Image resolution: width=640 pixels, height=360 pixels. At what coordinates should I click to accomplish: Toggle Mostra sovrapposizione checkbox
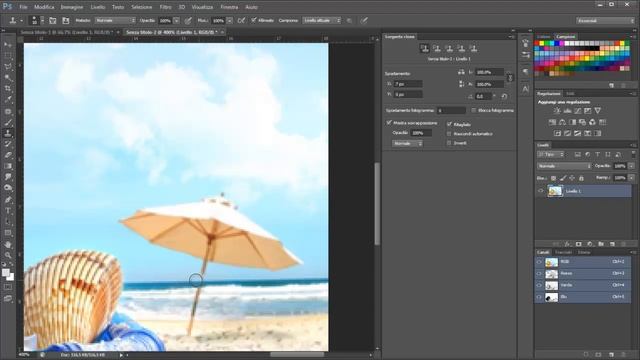pyautogui.click(x=389, y=122)
